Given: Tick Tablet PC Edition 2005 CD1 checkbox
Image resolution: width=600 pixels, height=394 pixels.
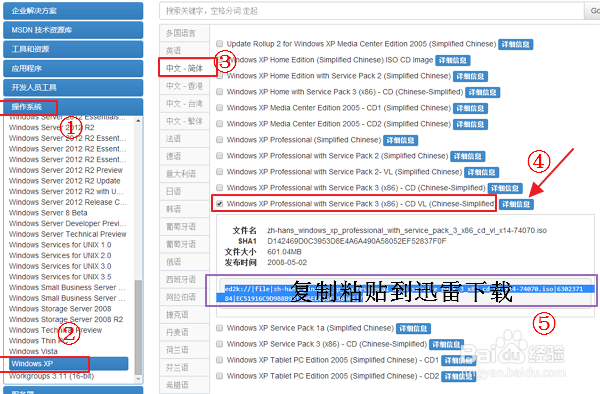Looking at the screenshot, I should pos(220,360).
